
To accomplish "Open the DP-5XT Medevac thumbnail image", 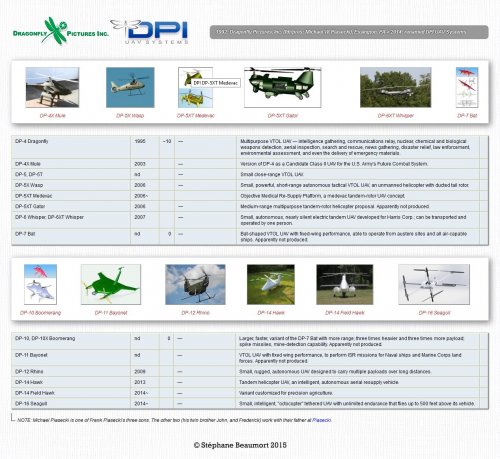I will tap(195, 87).
